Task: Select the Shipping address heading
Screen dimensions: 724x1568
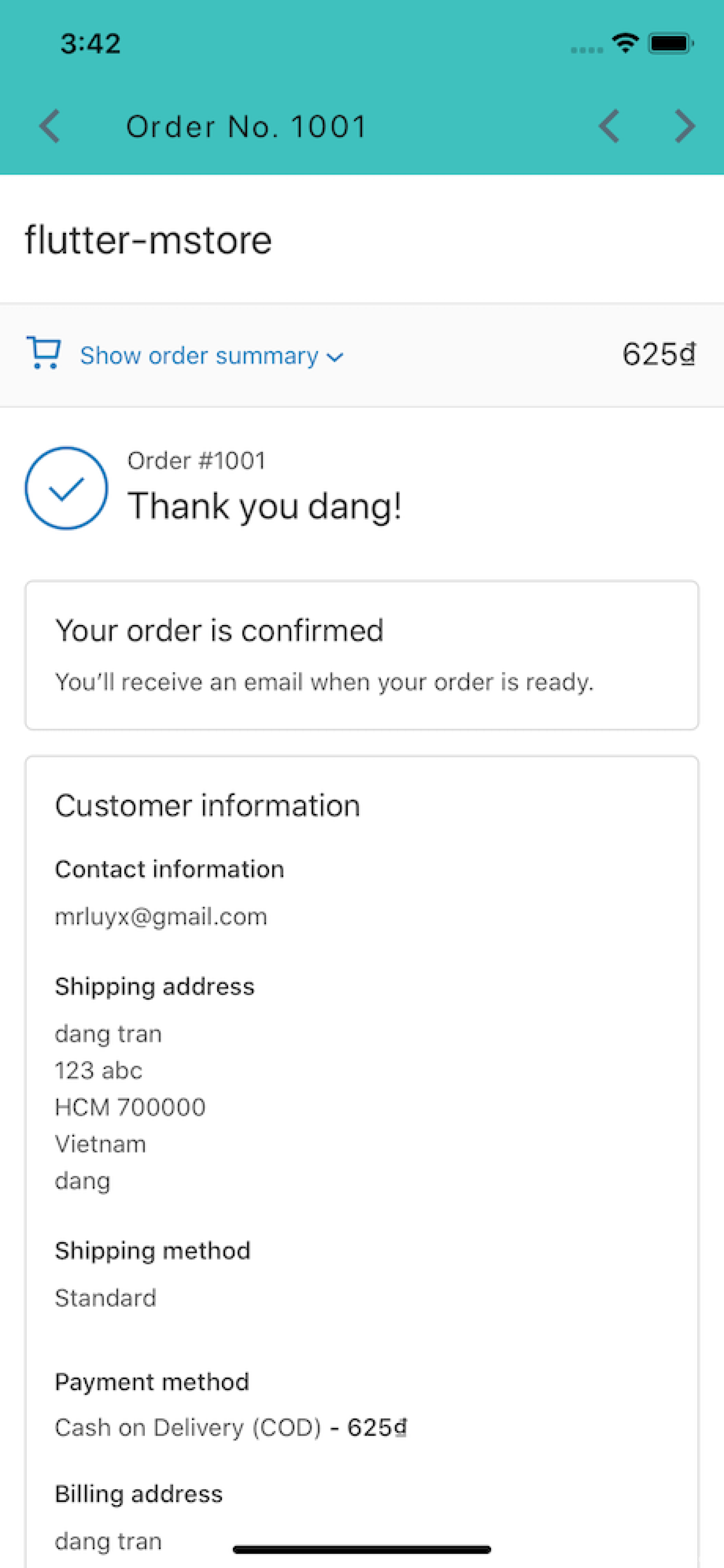Action: [x=155, y=987]
